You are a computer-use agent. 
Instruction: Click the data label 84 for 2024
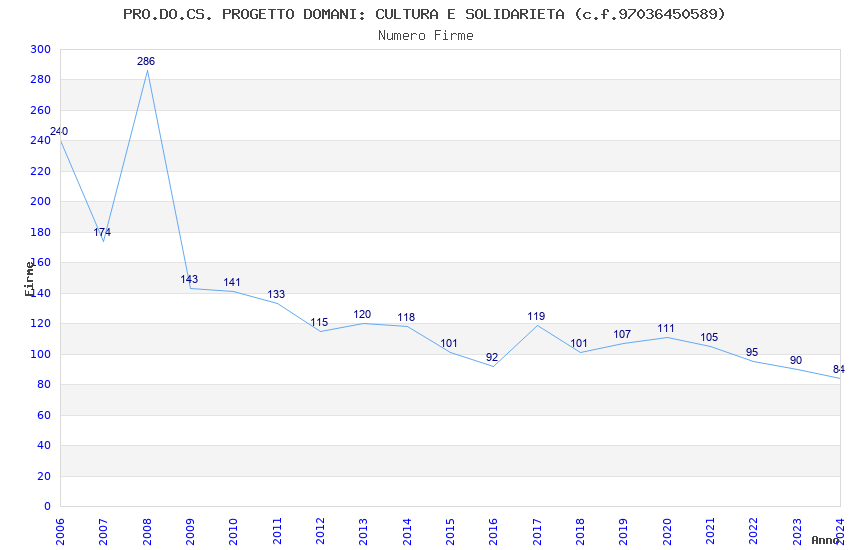(x=839, y=370)
